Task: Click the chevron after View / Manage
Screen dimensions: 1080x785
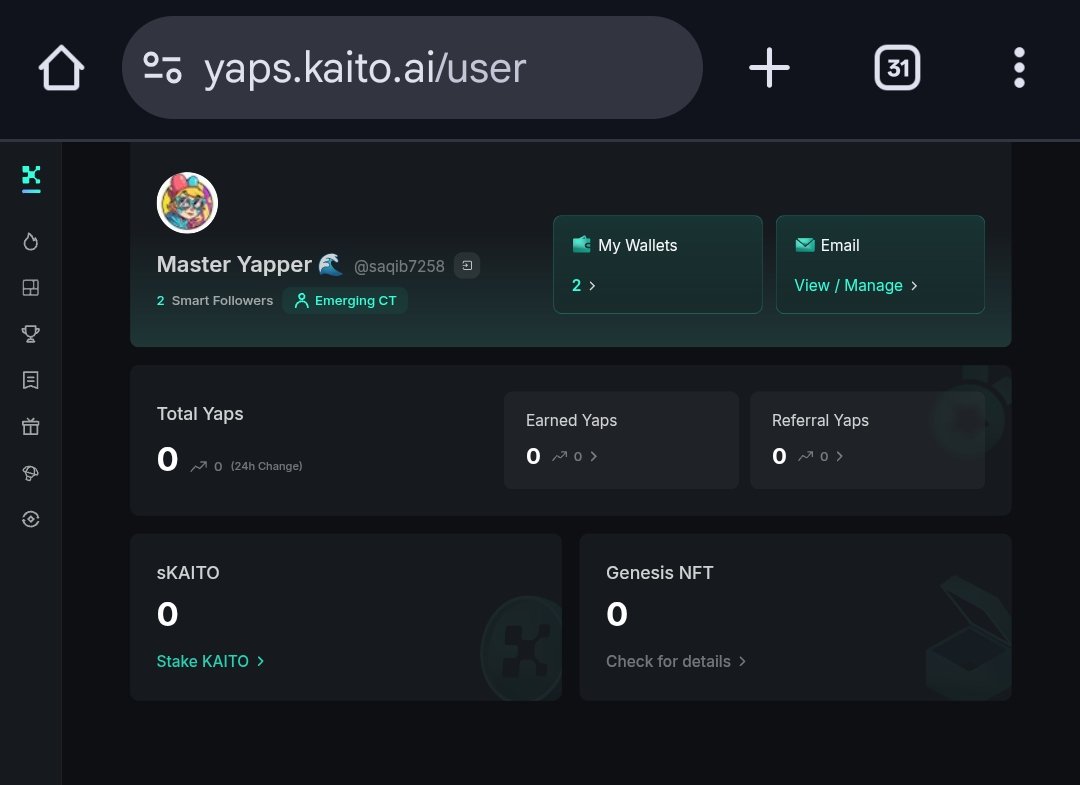Action: [914, 286]
